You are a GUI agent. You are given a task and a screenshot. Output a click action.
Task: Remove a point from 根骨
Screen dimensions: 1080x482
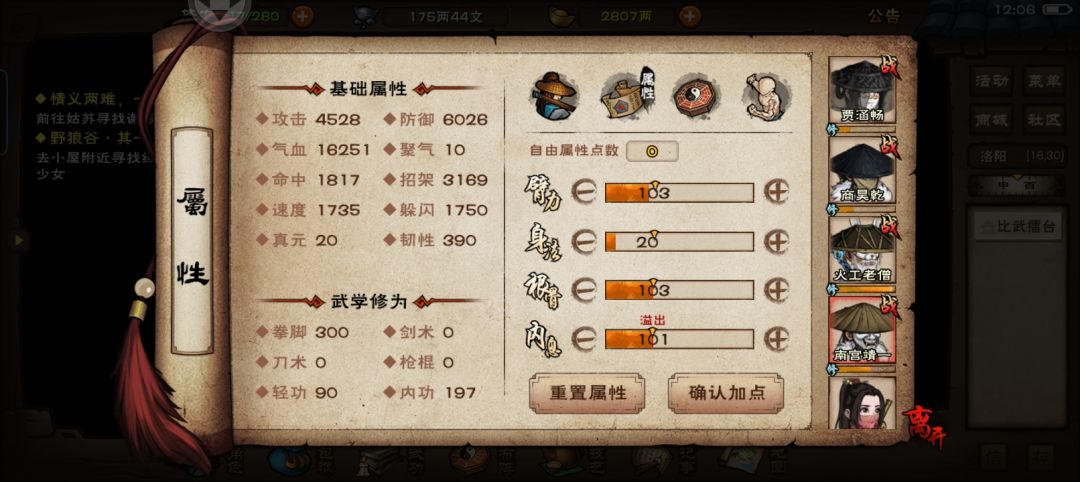pyautogui.click(x=584, y=290)
